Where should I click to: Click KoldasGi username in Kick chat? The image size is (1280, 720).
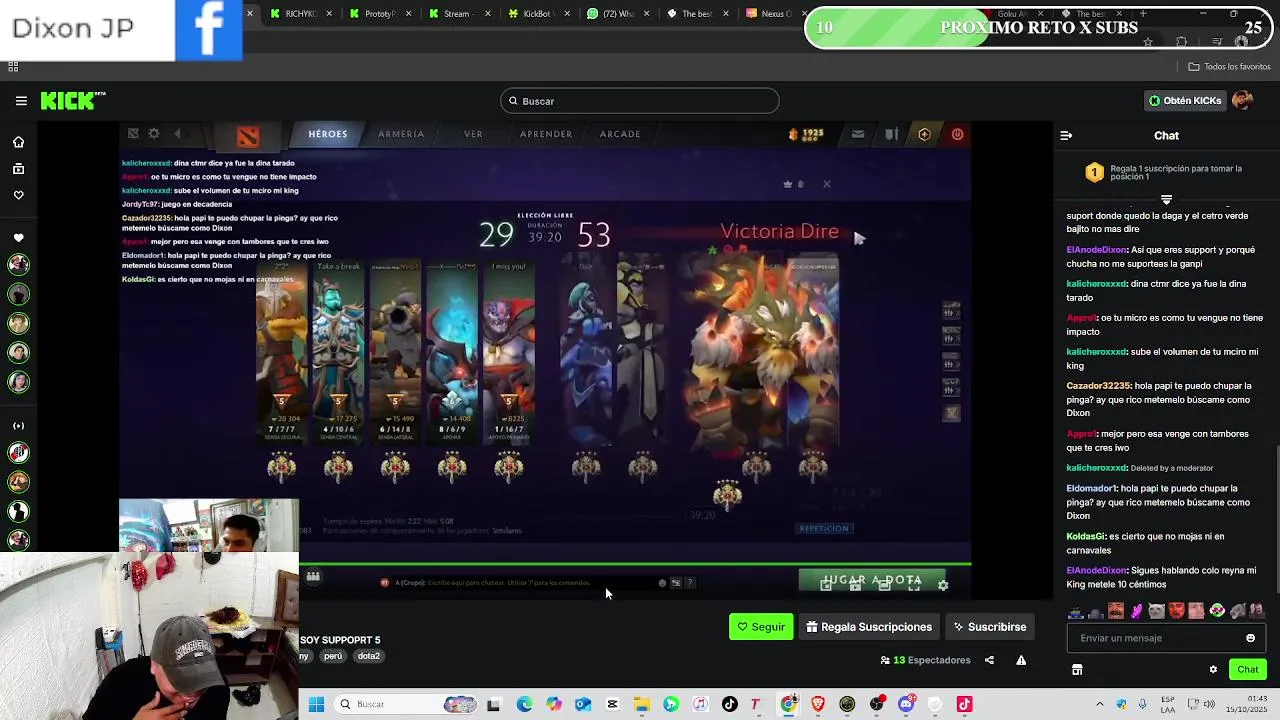click(x=1086, y=537)
